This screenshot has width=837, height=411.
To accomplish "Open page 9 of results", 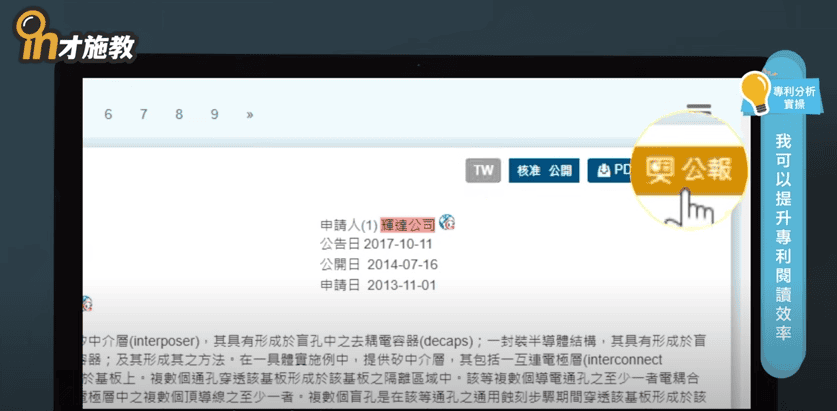I will tap(214, 114).
